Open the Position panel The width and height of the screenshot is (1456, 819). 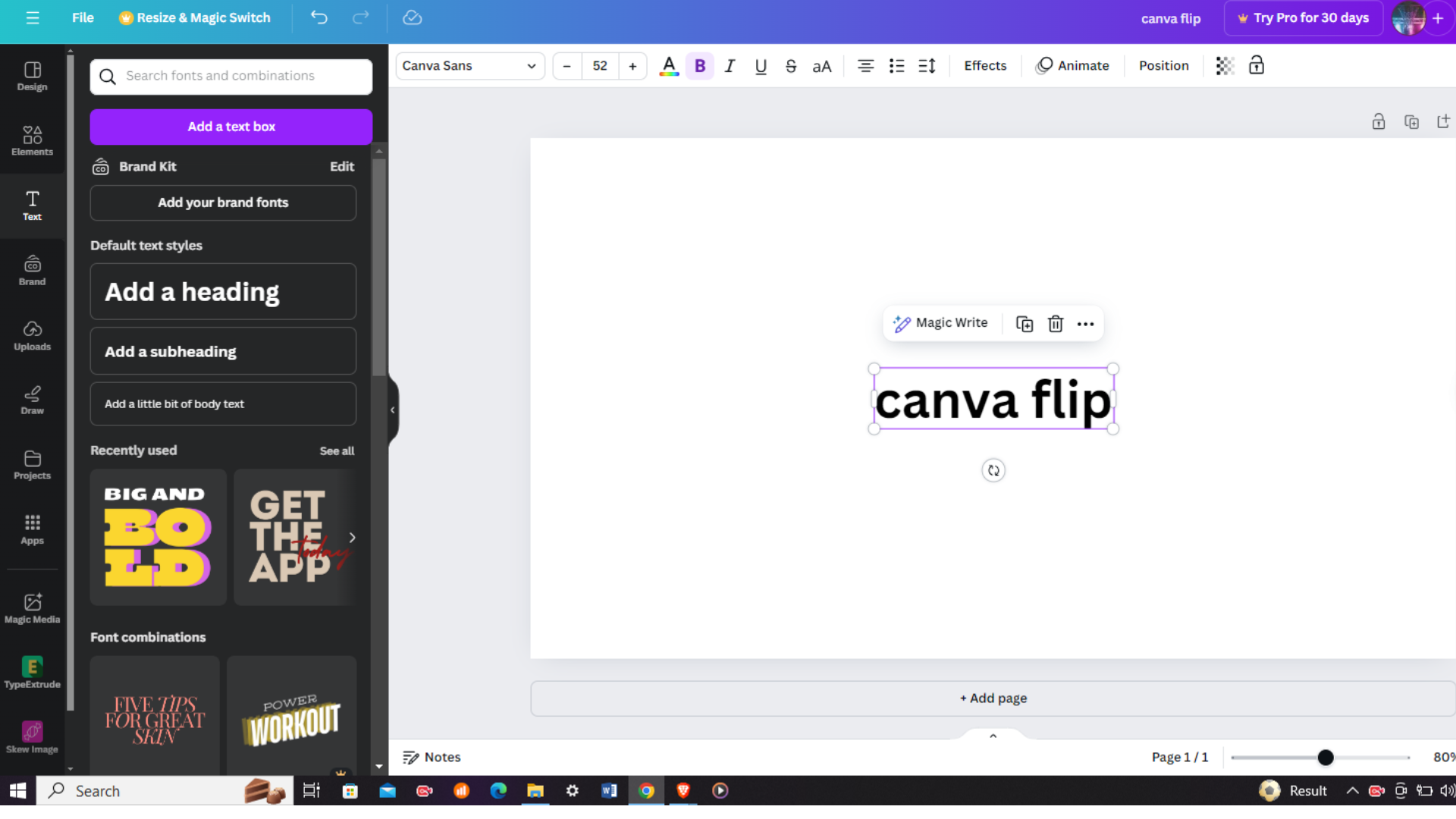coord(1163,66)
